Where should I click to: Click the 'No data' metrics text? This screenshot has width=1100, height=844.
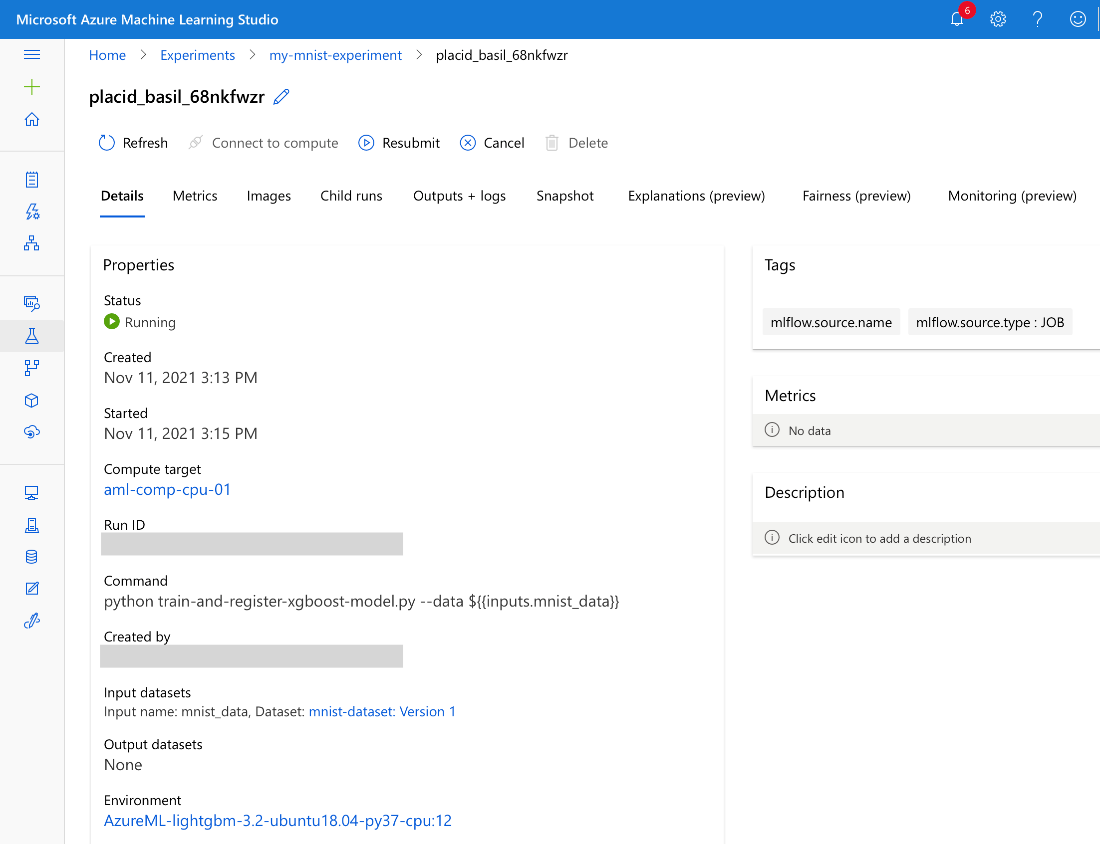click(810, 431)
